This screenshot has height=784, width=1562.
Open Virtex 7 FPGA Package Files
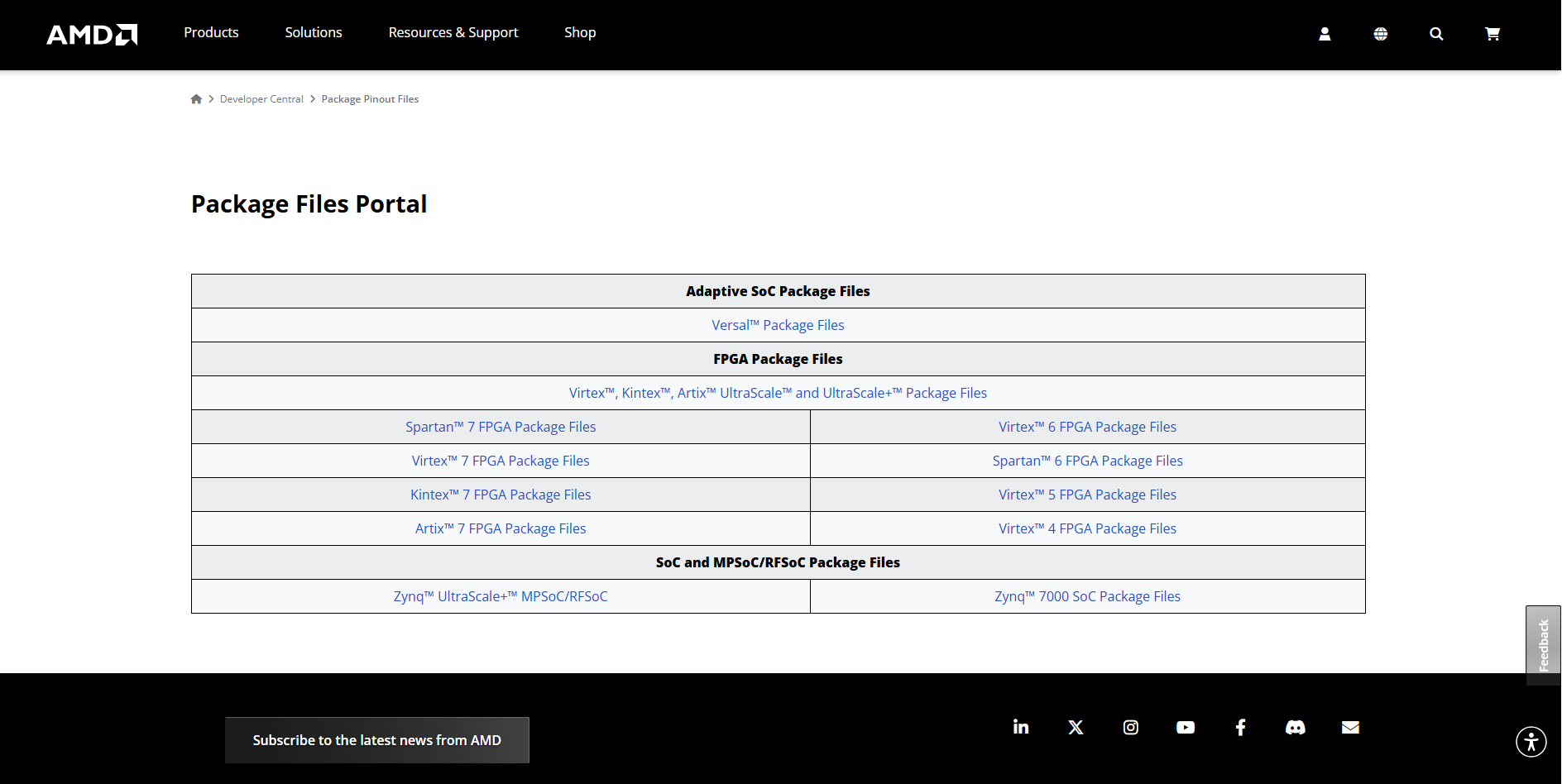point(501,461)
